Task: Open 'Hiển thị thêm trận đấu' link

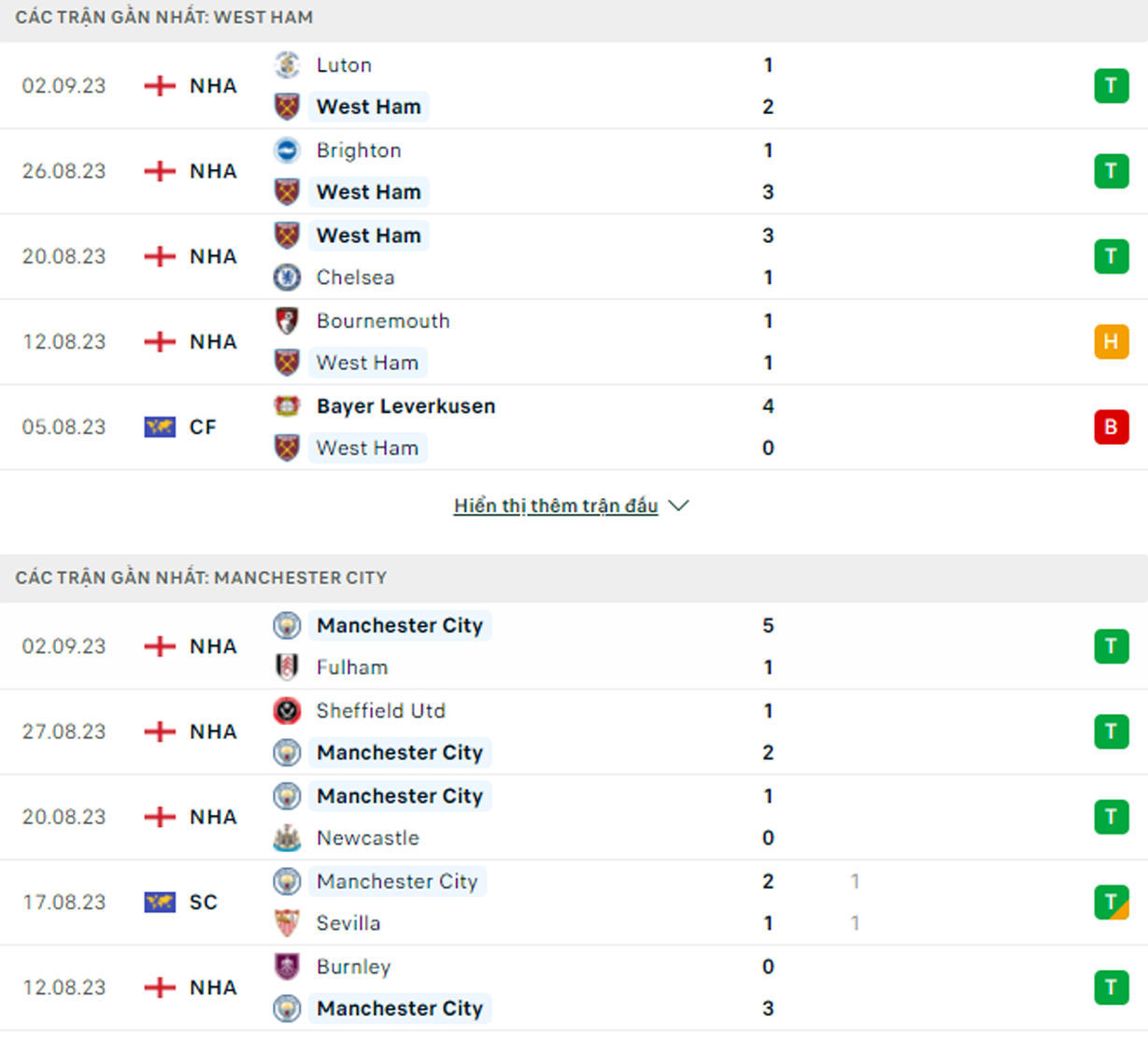Action: pyautogui.click(x=556, y=506)
